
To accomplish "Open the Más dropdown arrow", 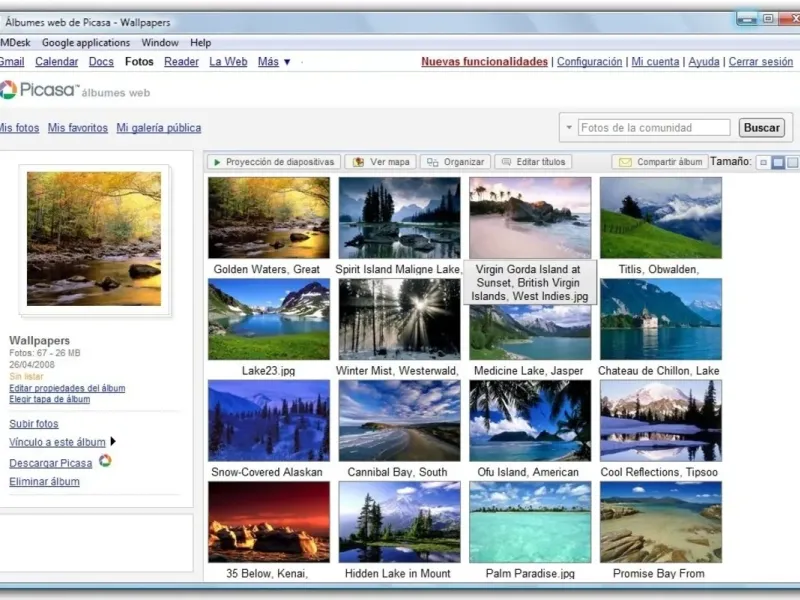I will pyautogui.click(x=287, y=62).
